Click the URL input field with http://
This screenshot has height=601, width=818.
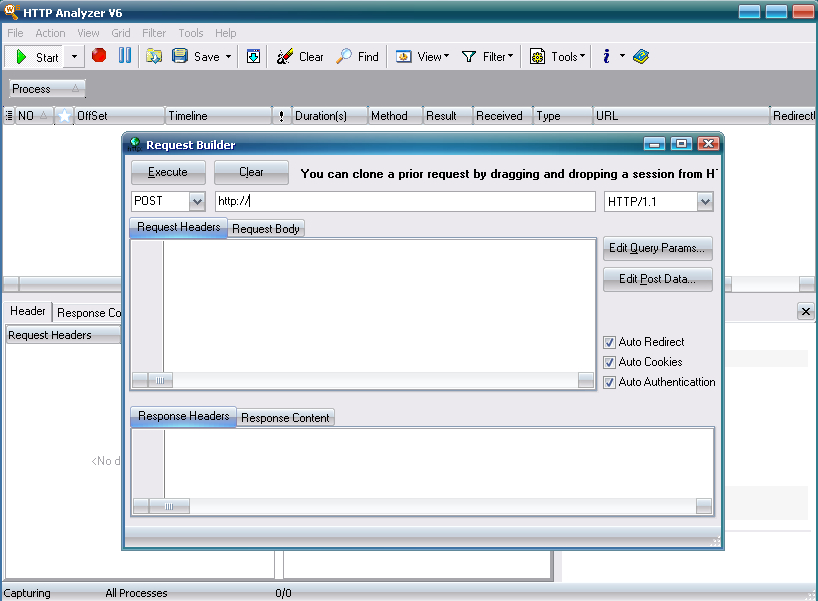click(405, 201)
